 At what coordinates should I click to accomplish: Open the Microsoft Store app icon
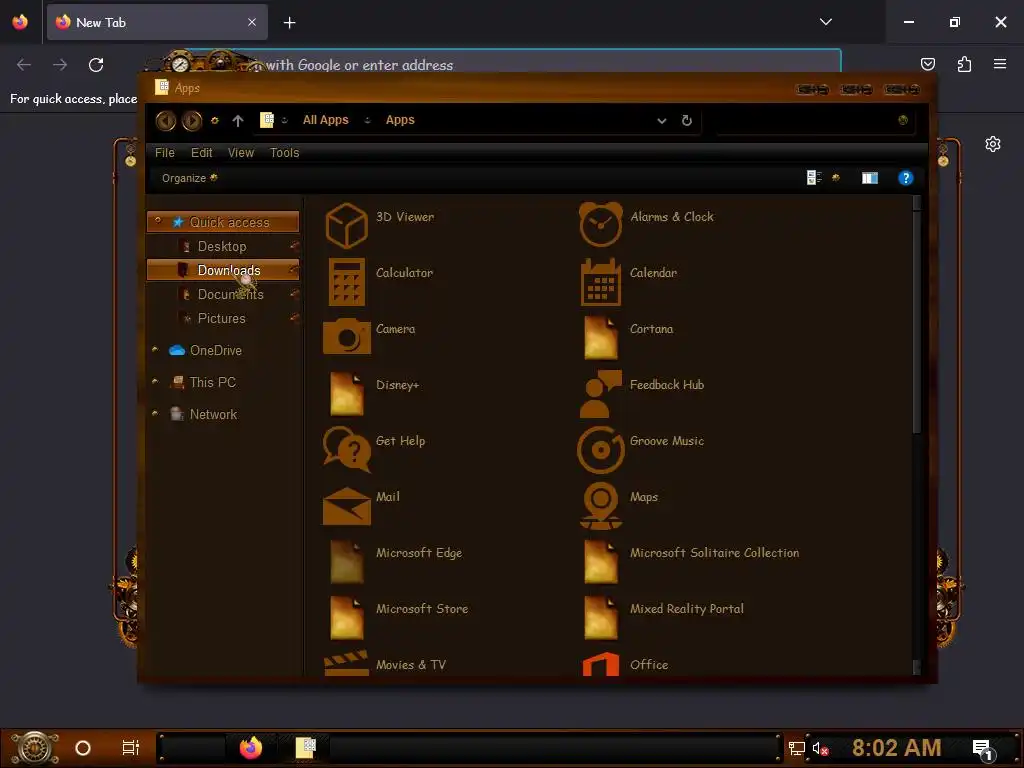click(346, 617)
